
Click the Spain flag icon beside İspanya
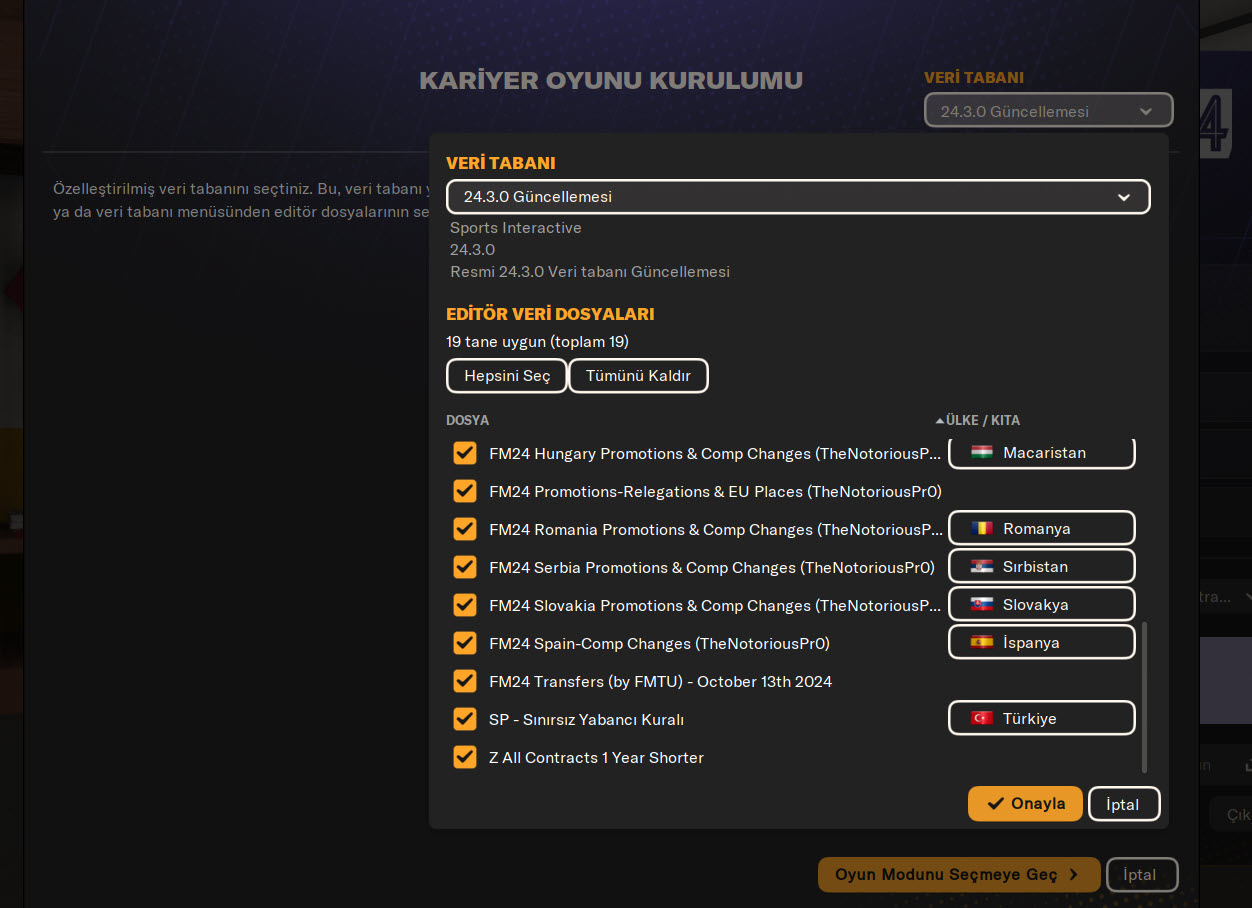point(981,643)
